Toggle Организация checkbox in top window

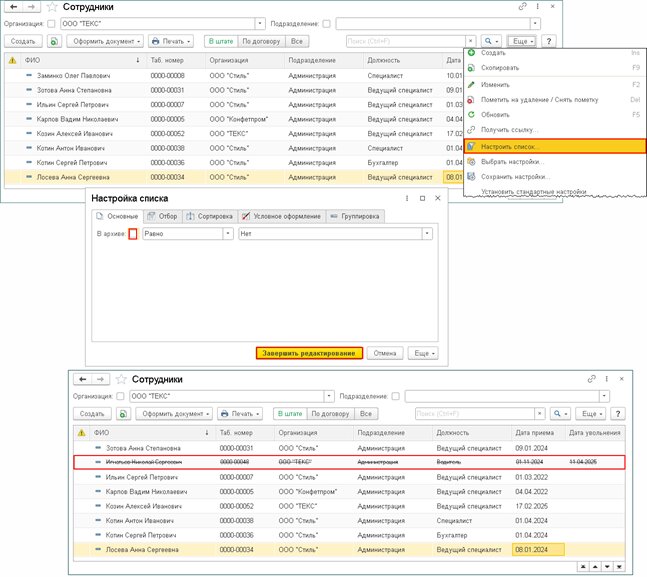point(51,24)
